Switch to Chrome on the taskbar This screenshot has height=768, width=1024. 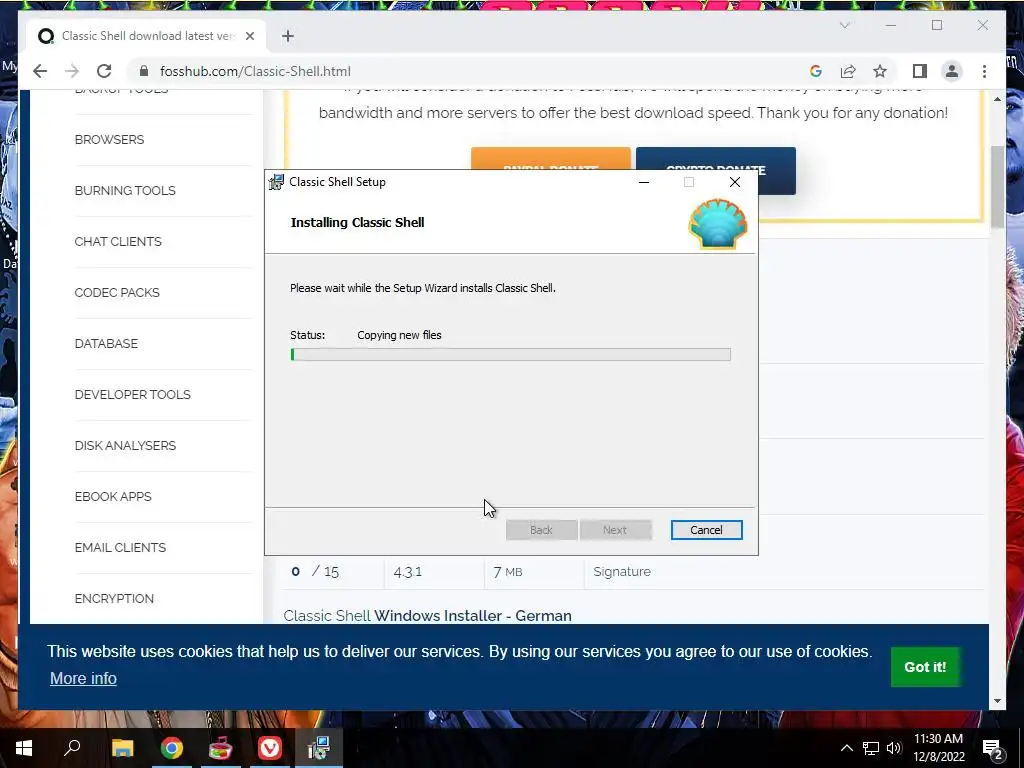(x=172, y=748)
